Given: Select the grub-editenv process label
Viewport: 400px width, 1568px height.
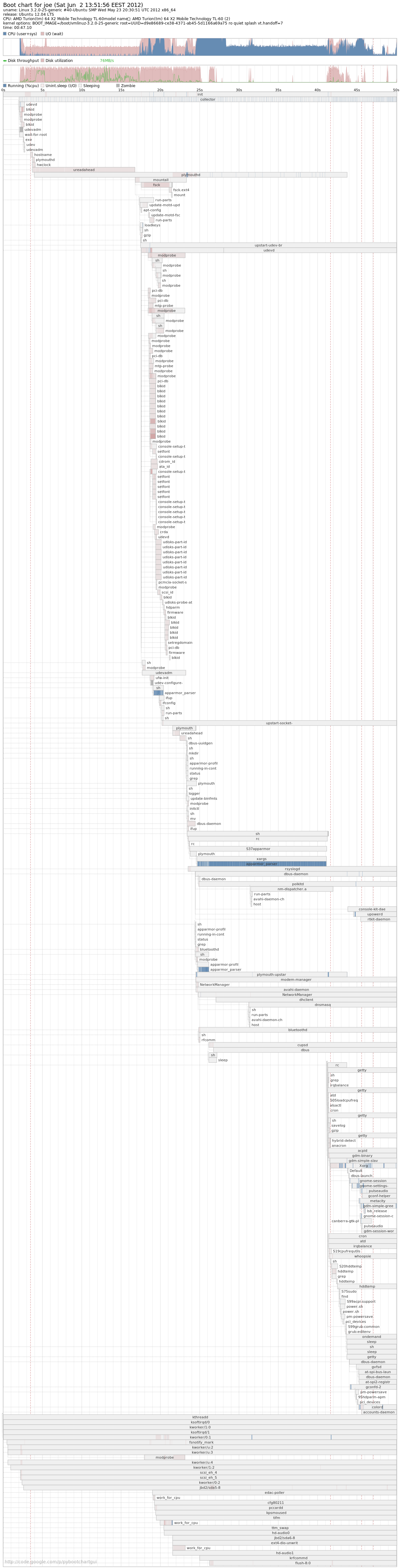Looking at the screenshot, I should pyautogui.click(x=359, y=1332).
